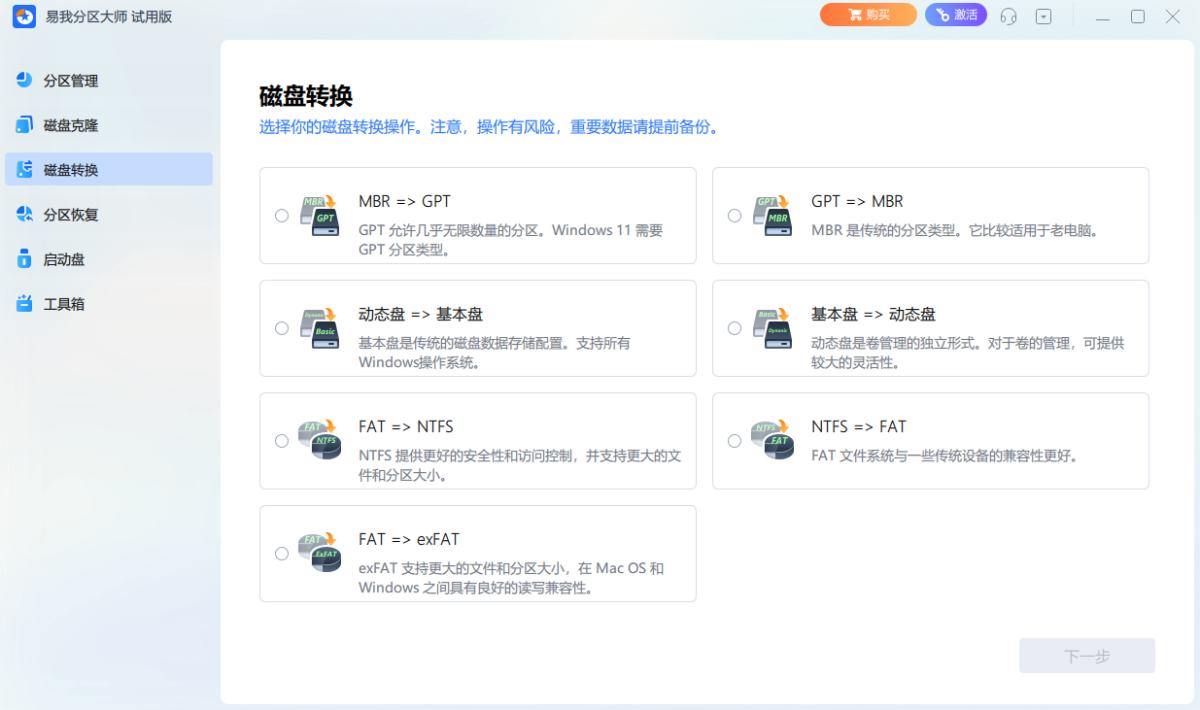Screen dimensions: 1200x710
Task: Click the GPT to MBR disk icon
Action: click(774, 215)
